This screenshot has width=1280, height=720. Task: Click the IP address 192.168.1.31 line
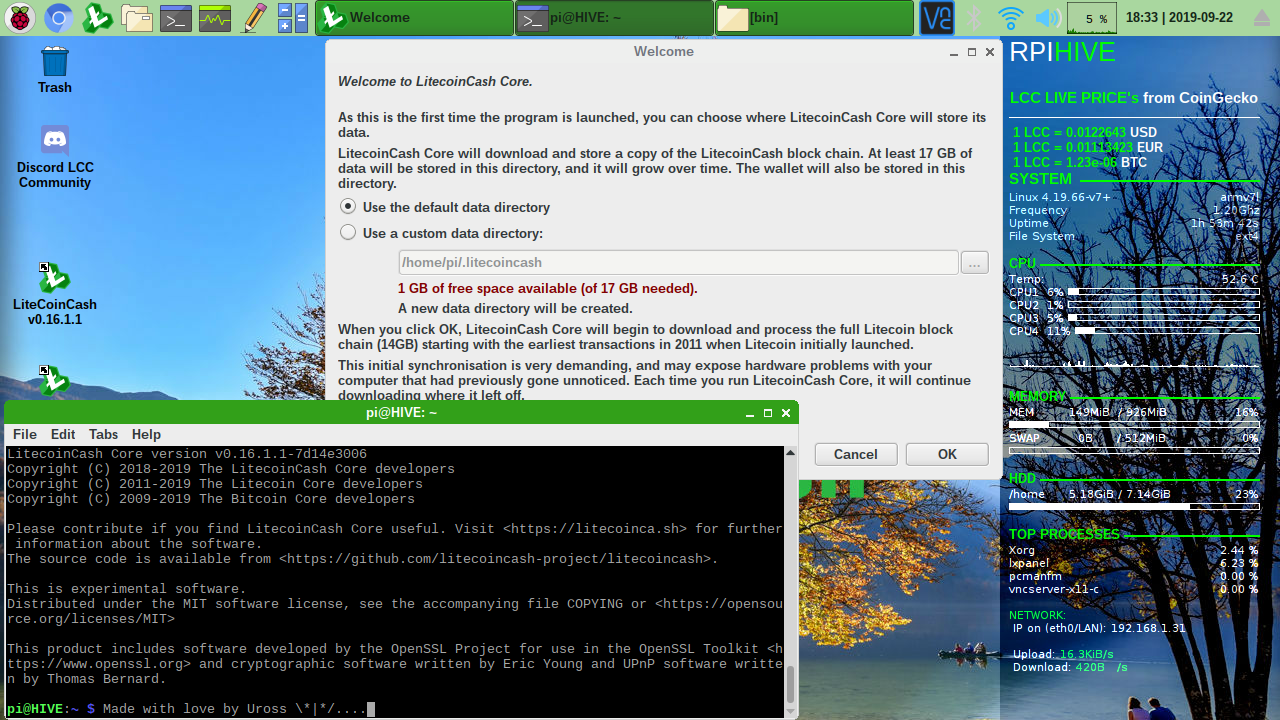pyautogui.click(x=1099, y=629)
